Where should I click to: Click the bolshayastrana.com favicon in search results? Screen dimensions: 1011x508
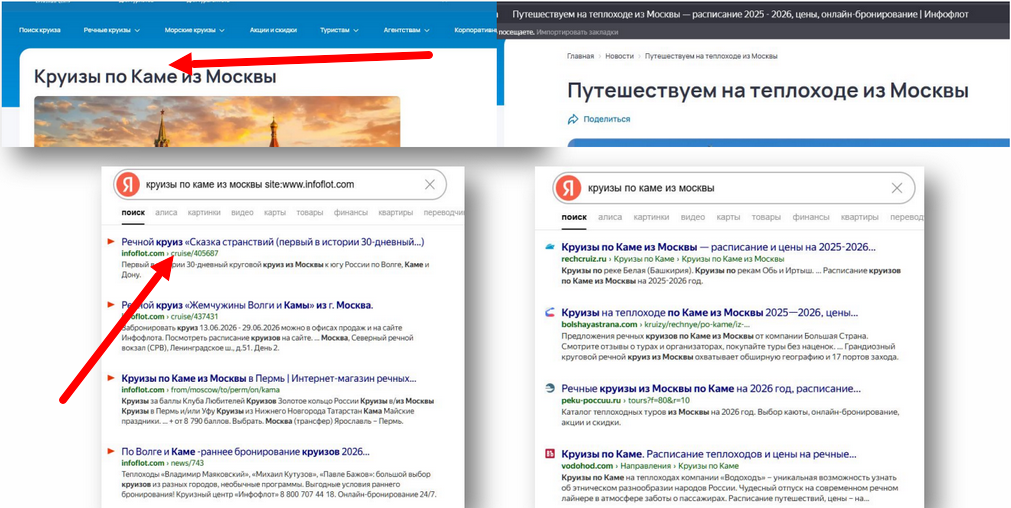pos(549,313)
